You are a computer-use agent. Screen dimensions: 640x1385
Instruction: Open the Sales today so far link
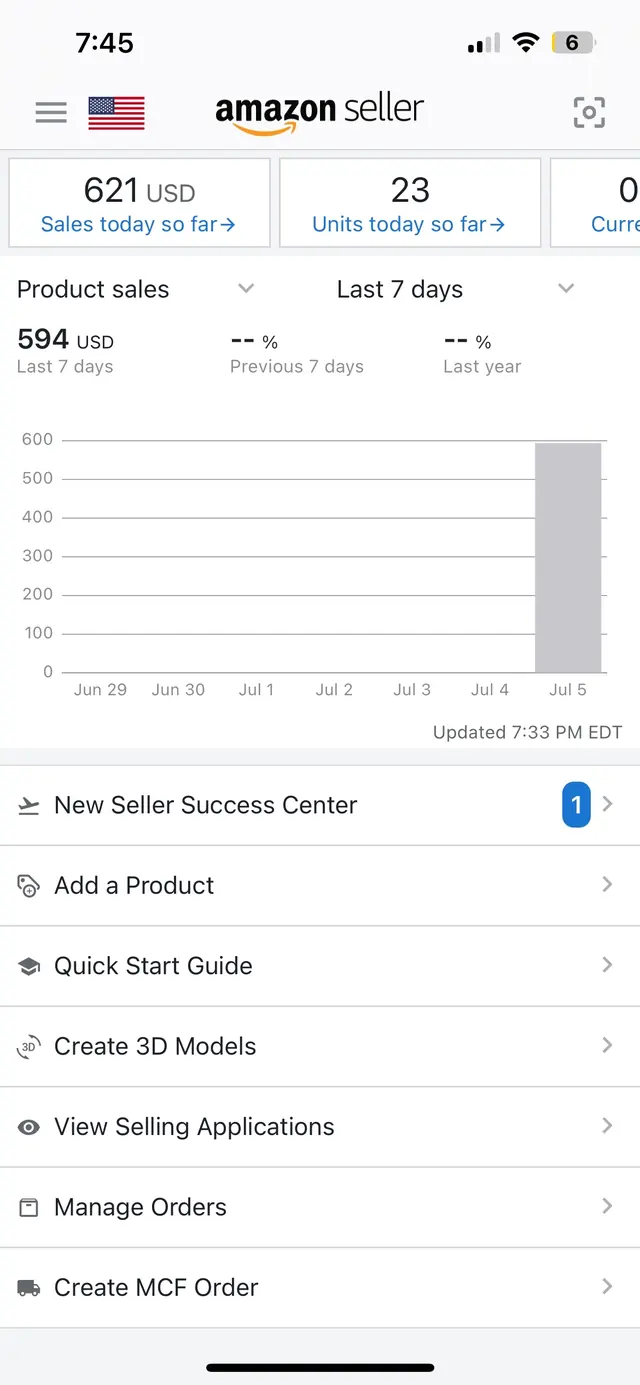(x=138, y=225)
